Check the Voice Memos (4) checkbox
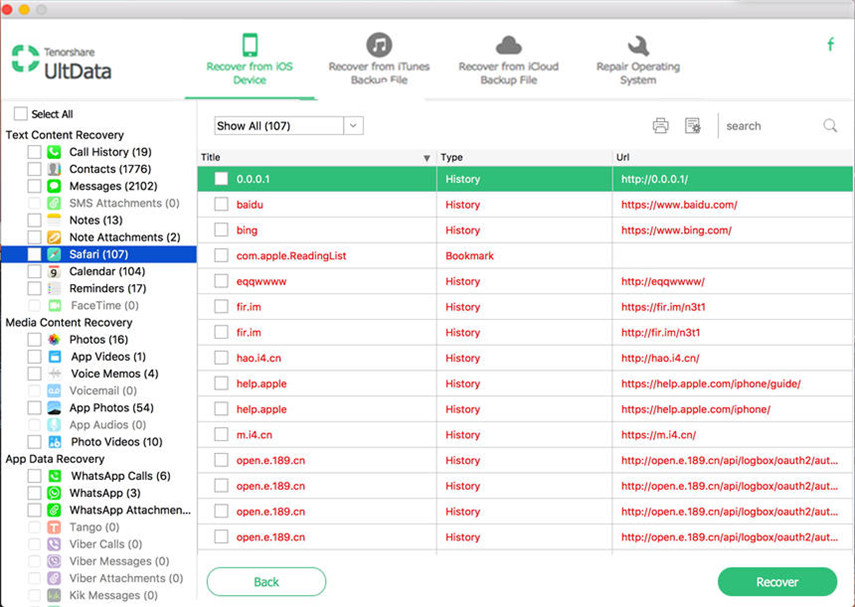The image size is (855, 607). pyautogui.click(x=34, y=374)
